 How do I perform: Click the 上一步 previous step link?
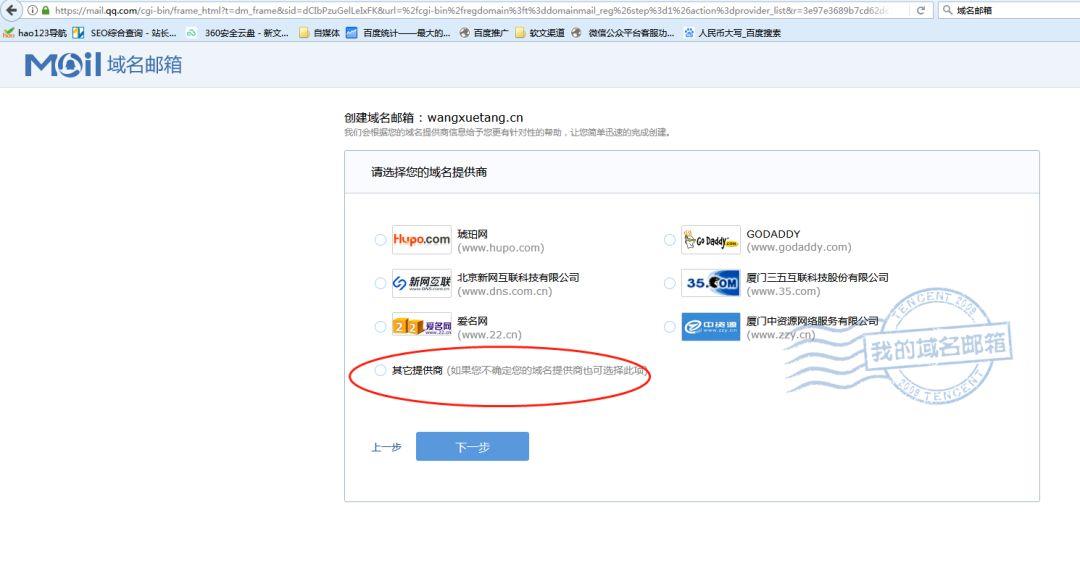coord(386,447)
